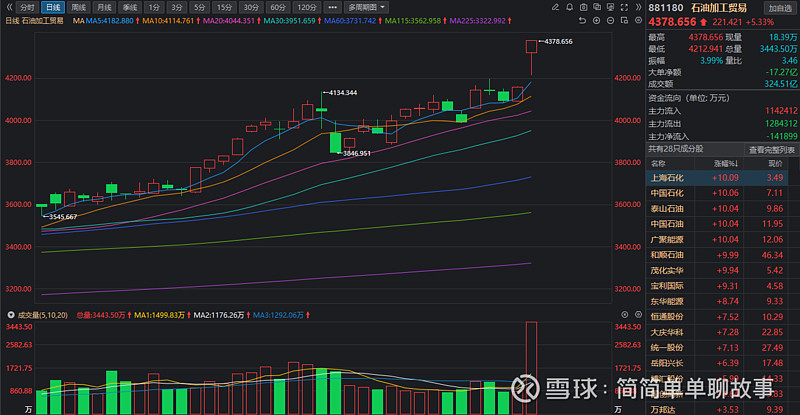Viewport: 800px width, 415px height.
Task: Click 查看完整列表 button
Action: pyautogui.click(x=771, y=150)
